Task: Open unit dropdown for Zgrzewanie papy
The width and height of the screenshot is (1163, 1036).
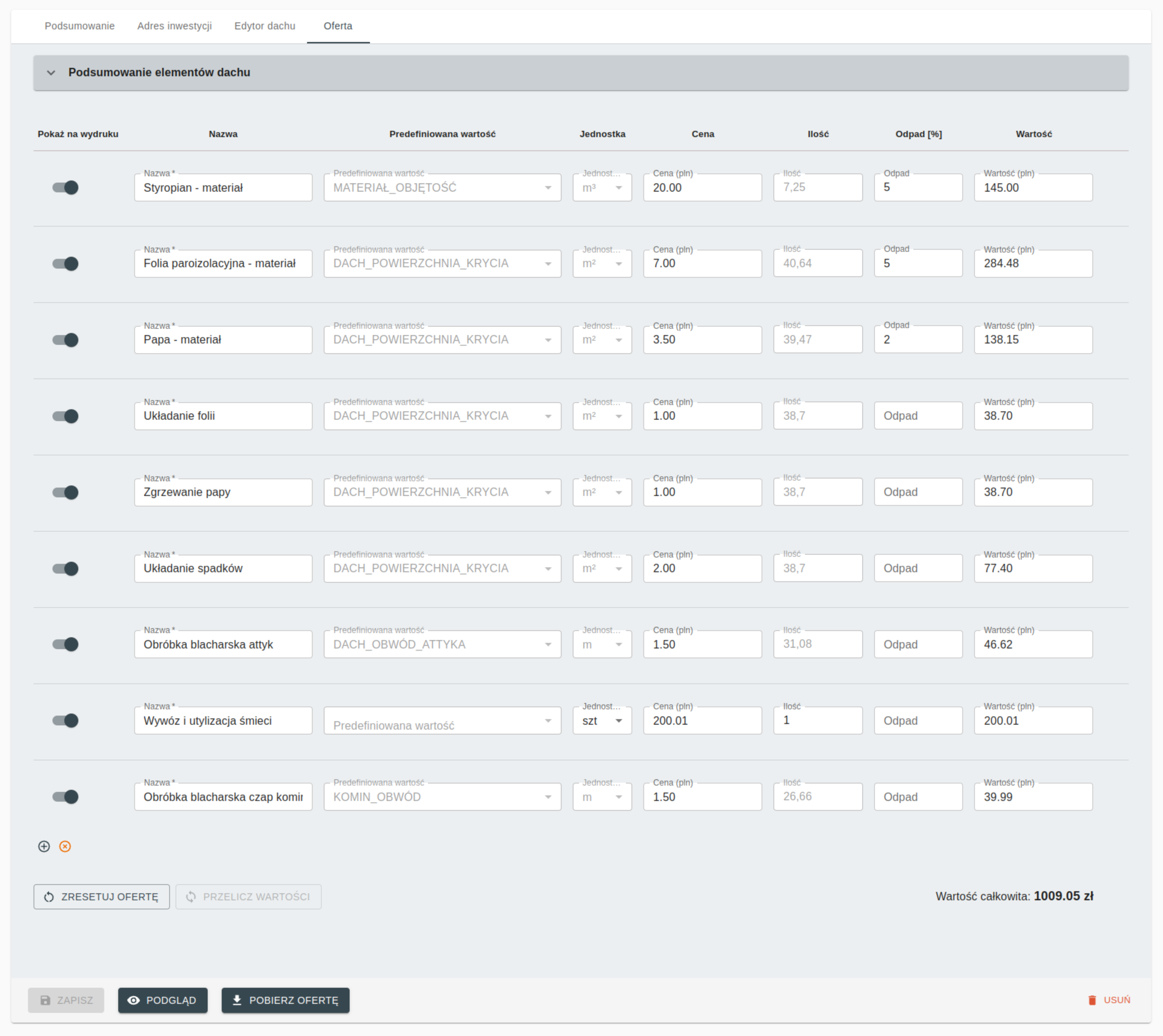Action: (x=602, y=492)
